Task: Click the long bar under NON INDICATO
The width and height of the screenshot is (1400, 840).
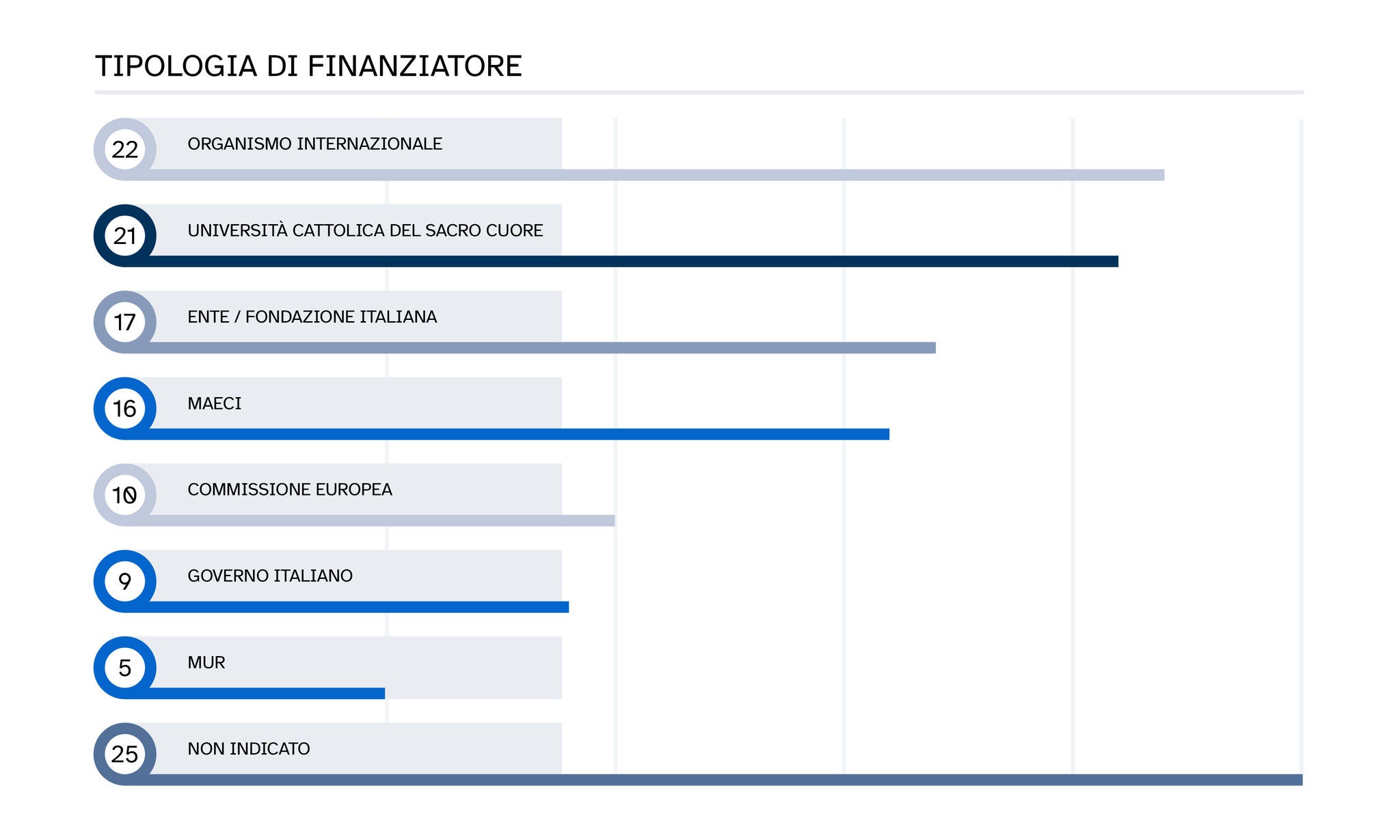Action: point(718,780)
